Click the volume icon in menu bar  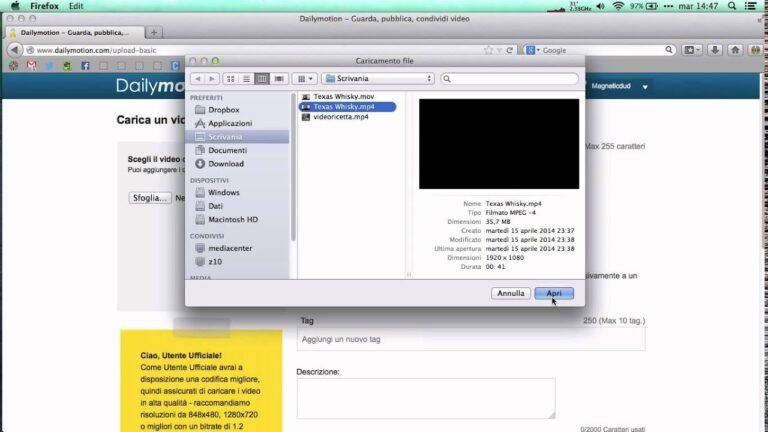point(600,6)
